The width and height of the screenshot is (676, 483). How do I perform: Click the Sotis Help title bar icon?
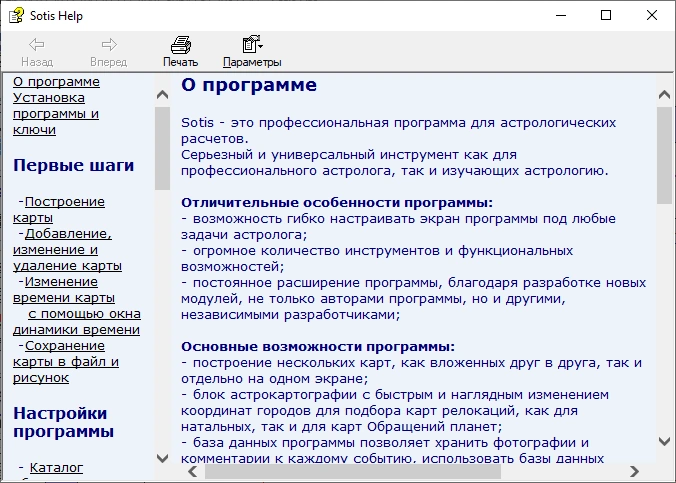pos(16,16)
